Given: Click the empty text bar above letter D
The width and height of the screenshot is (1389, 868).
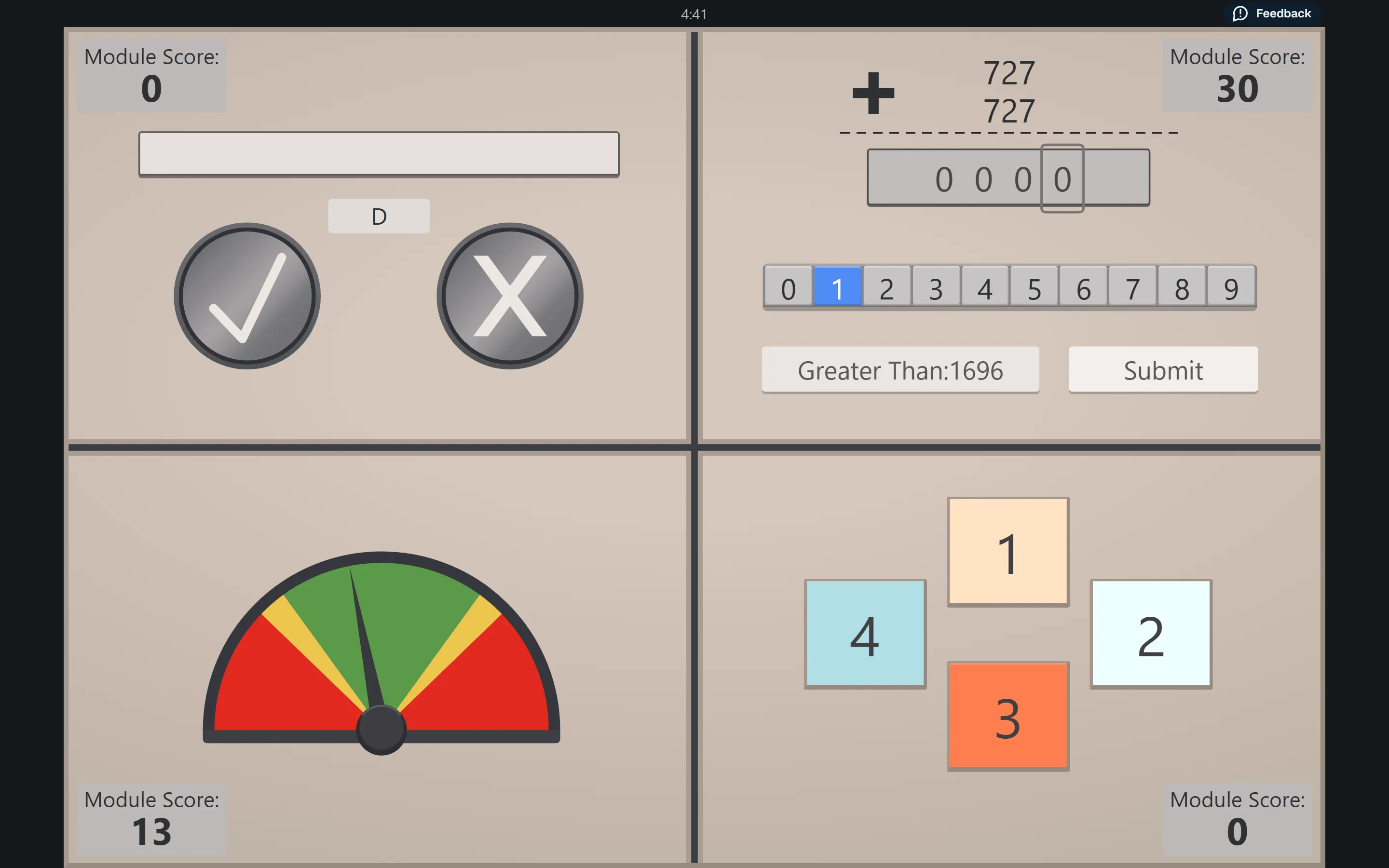Looking at the screenshot, I should [379, 154].
